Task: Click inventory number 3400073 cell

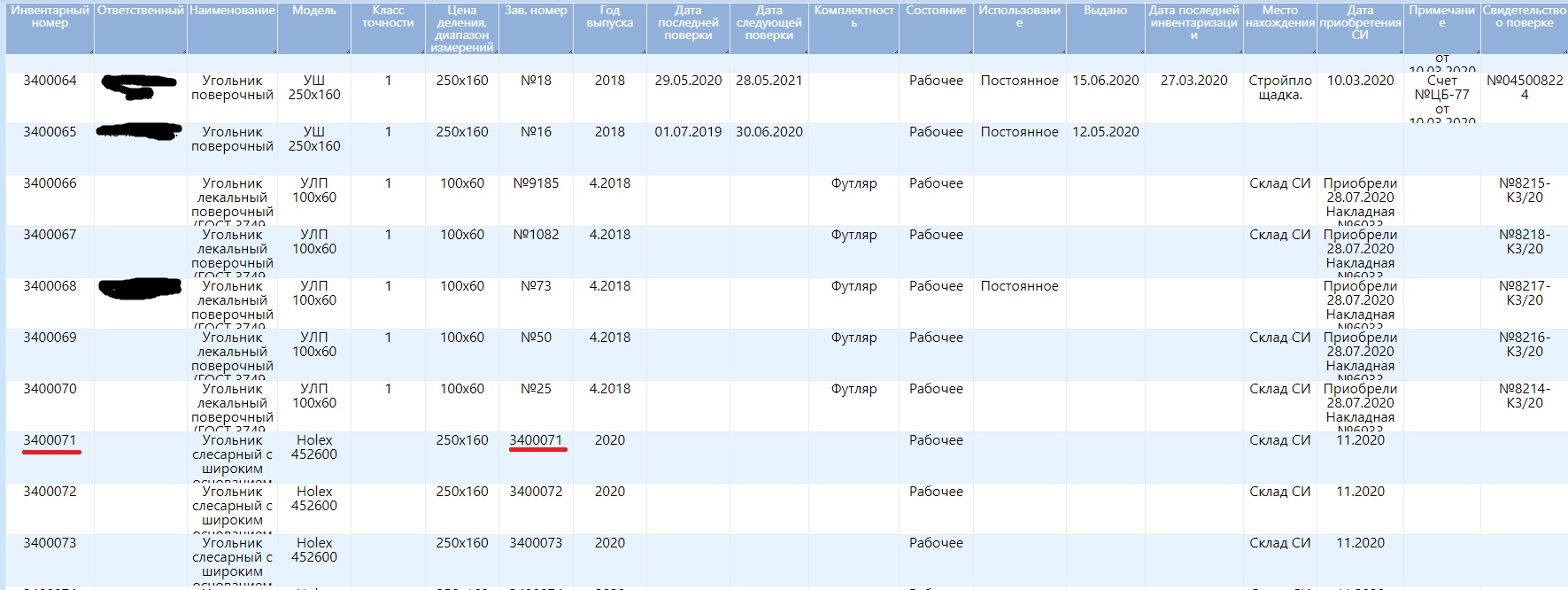Action: (50, 543)
